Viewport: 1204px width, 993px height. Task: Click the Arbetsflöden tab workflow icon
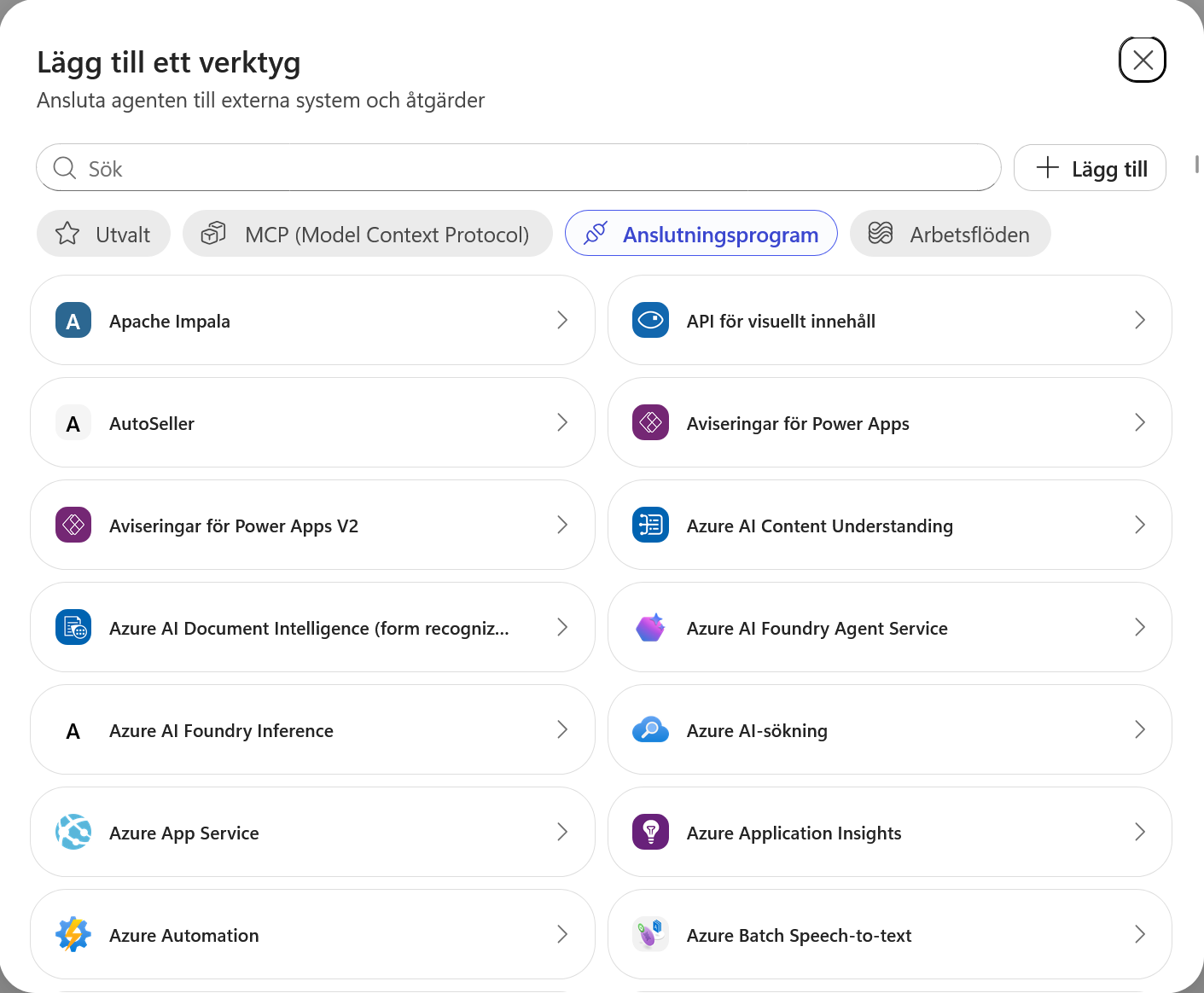click(881, 233)
